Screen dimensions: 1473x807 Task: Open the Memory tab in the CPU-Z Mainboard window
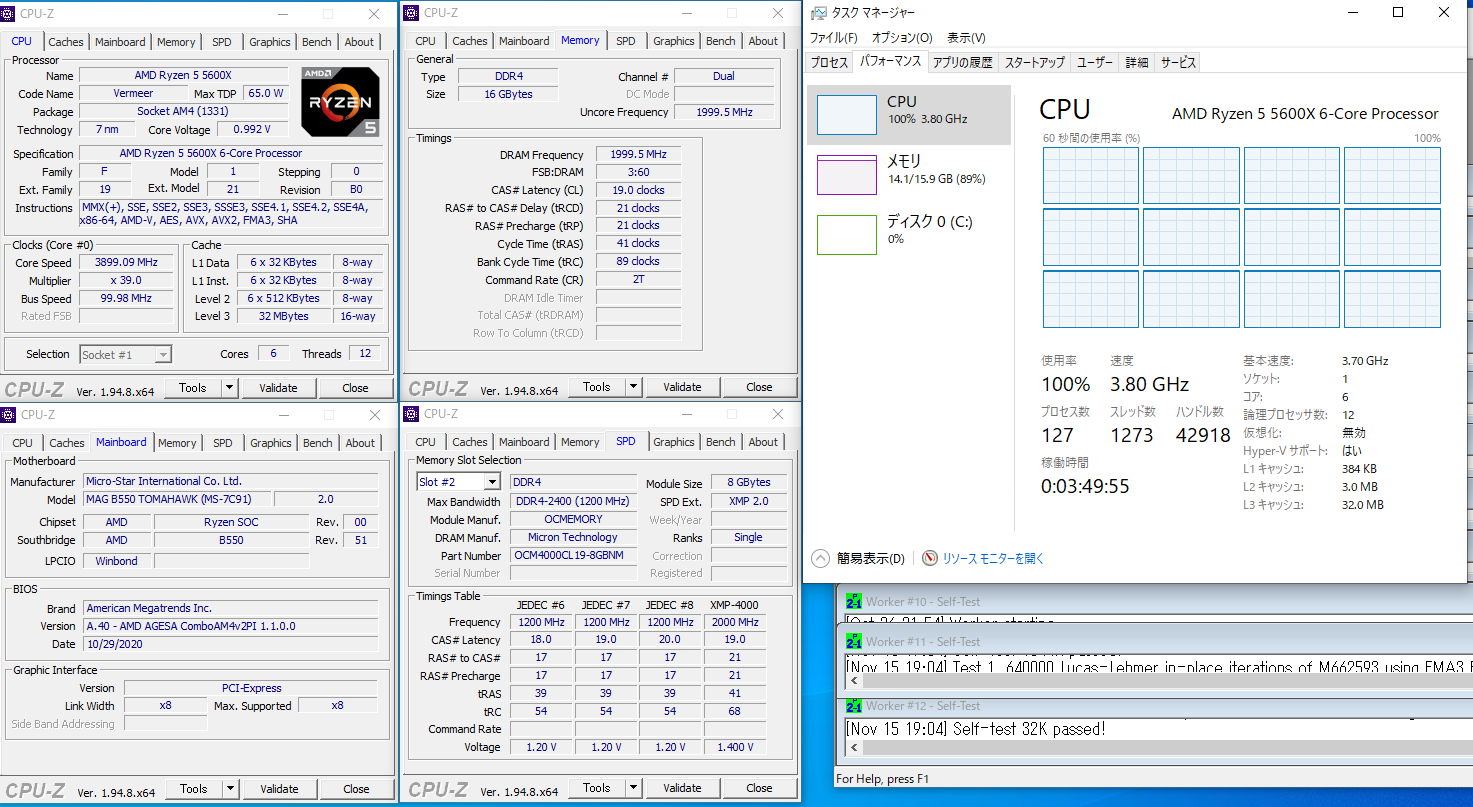point(177,443)
